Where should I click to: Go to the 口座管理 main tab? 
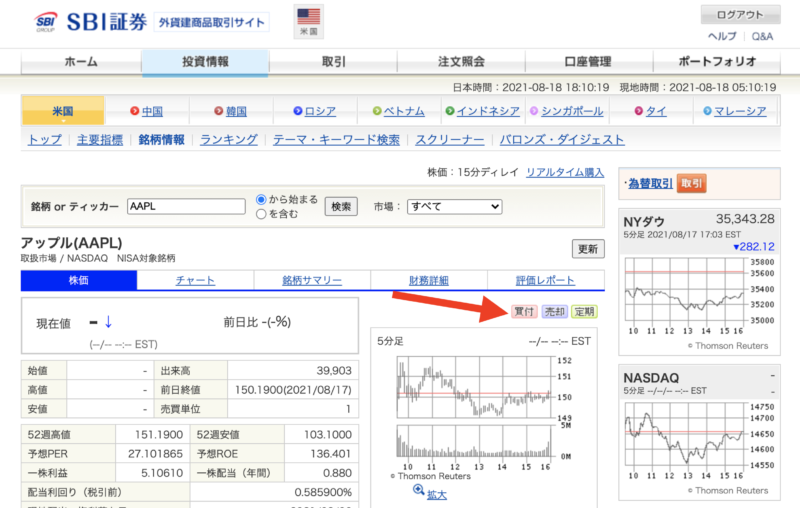pos(588,62)
